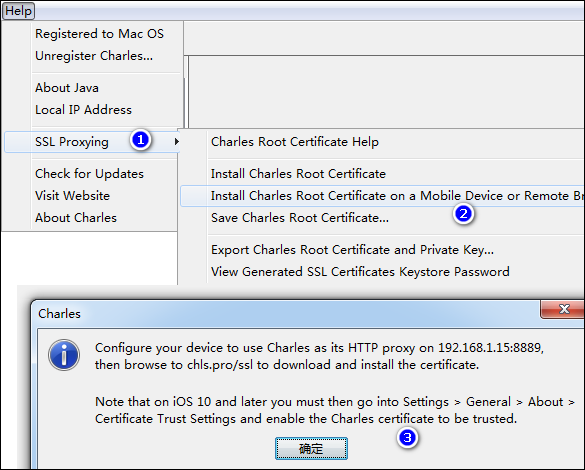
Task: Select Check for Updates
Action: [89, 174]
